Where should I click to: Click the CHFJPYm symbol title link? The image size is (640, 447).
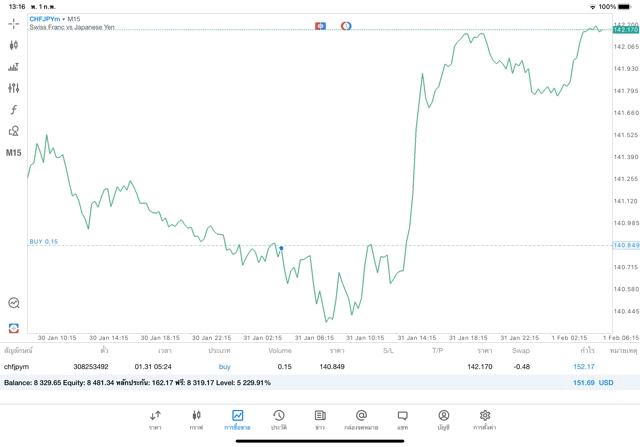(44, 19)
